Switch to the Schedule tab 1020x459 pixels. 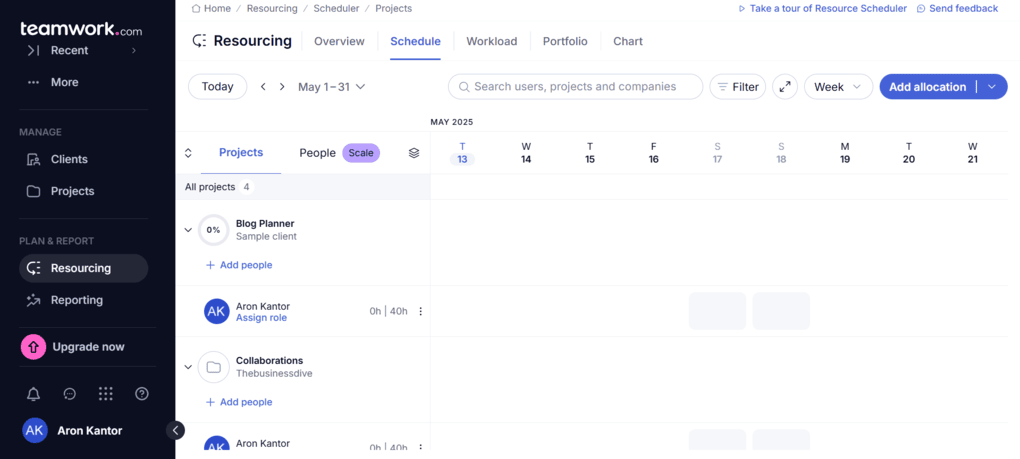pos(415,42)
